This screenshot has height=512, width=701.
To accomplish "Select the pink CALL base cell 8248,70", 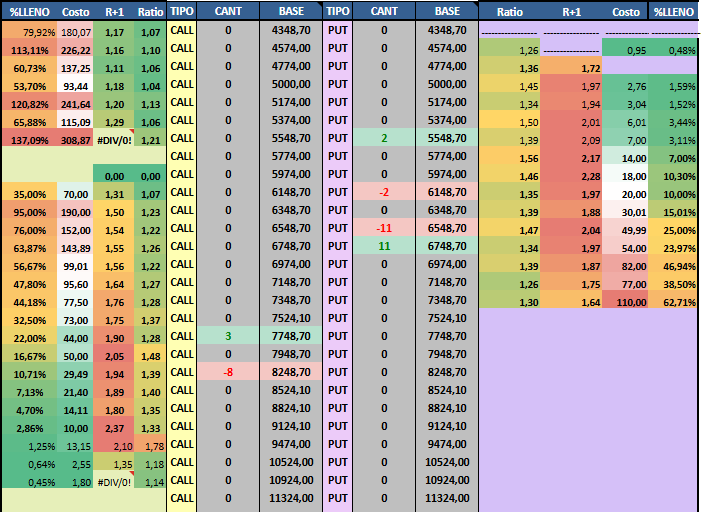I will (291, 372).
